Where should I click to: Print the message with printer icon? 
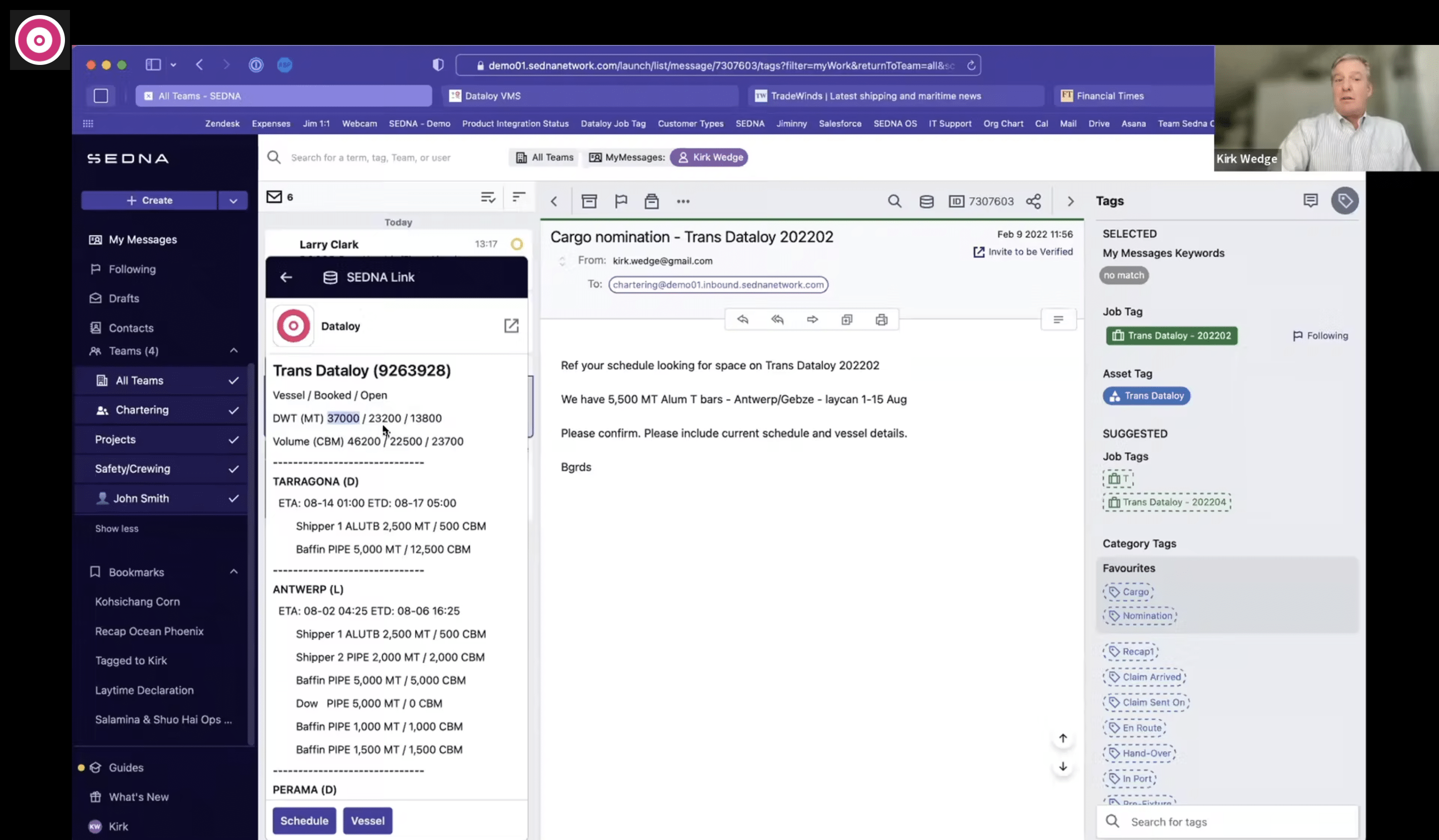pyautogui.click(x=881, y=320)
